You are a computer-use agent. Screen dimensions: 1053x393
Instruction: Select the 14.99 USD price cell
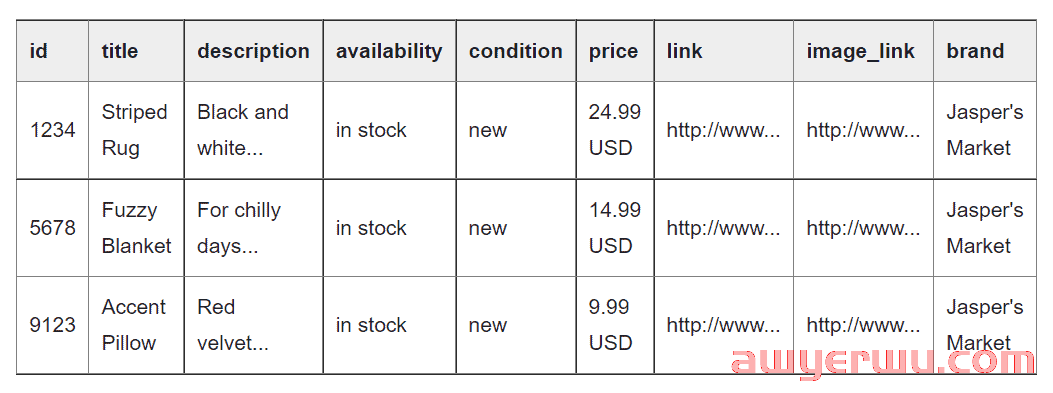[615, 228]
